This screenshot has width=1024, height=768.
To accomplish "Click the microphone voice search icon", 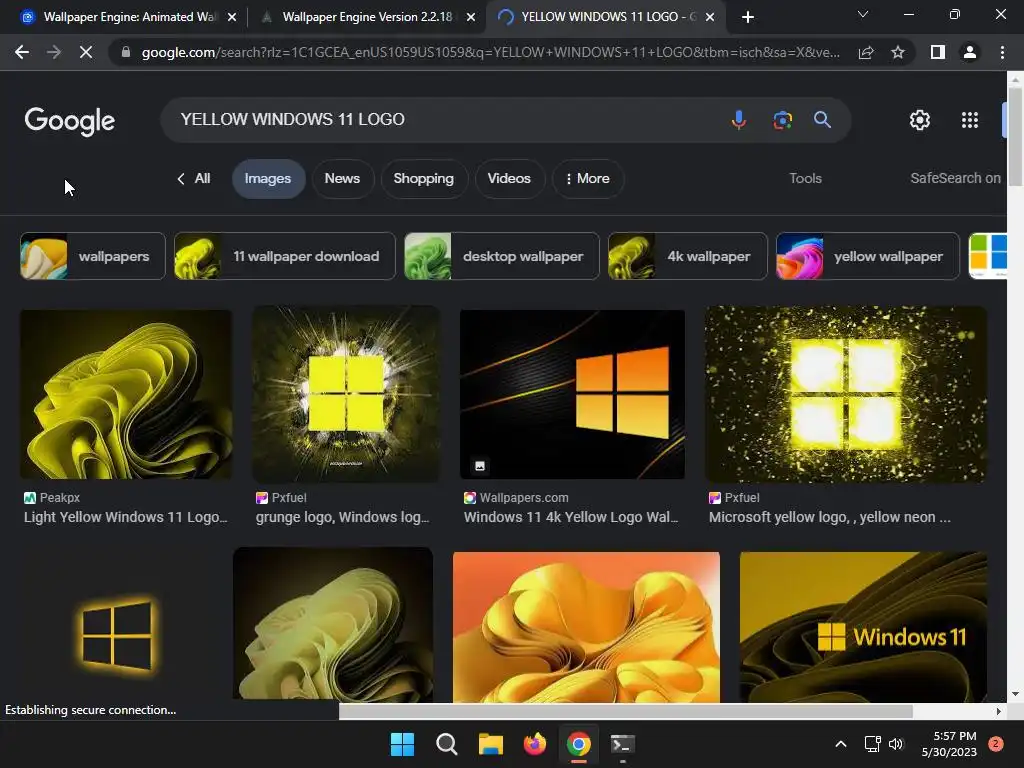I will pyautogui.click(x=739, y=120).
